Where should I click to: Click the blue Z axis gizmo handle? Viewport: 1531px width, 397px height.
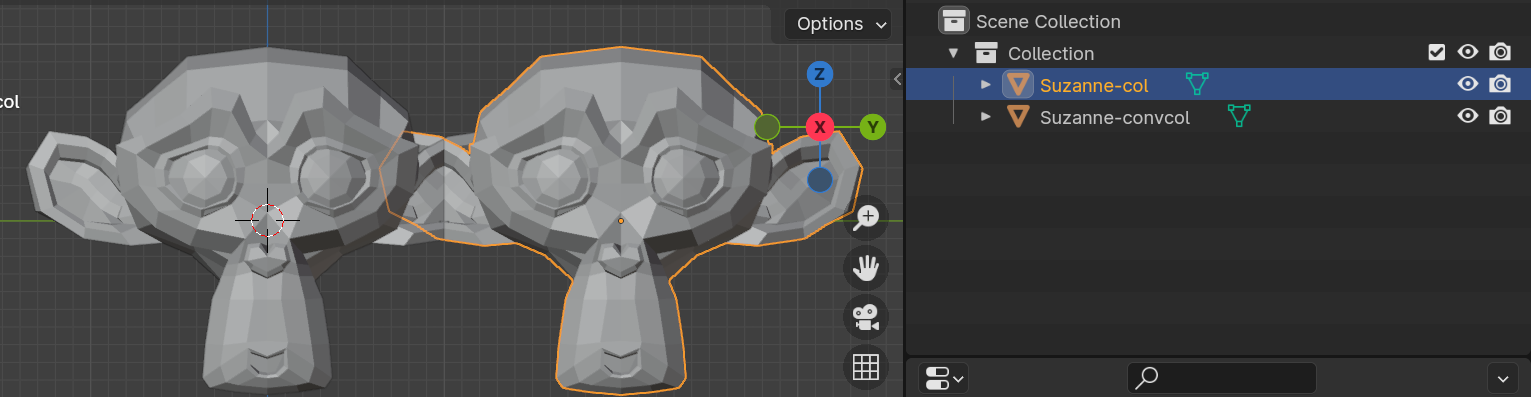pos(819,74)
